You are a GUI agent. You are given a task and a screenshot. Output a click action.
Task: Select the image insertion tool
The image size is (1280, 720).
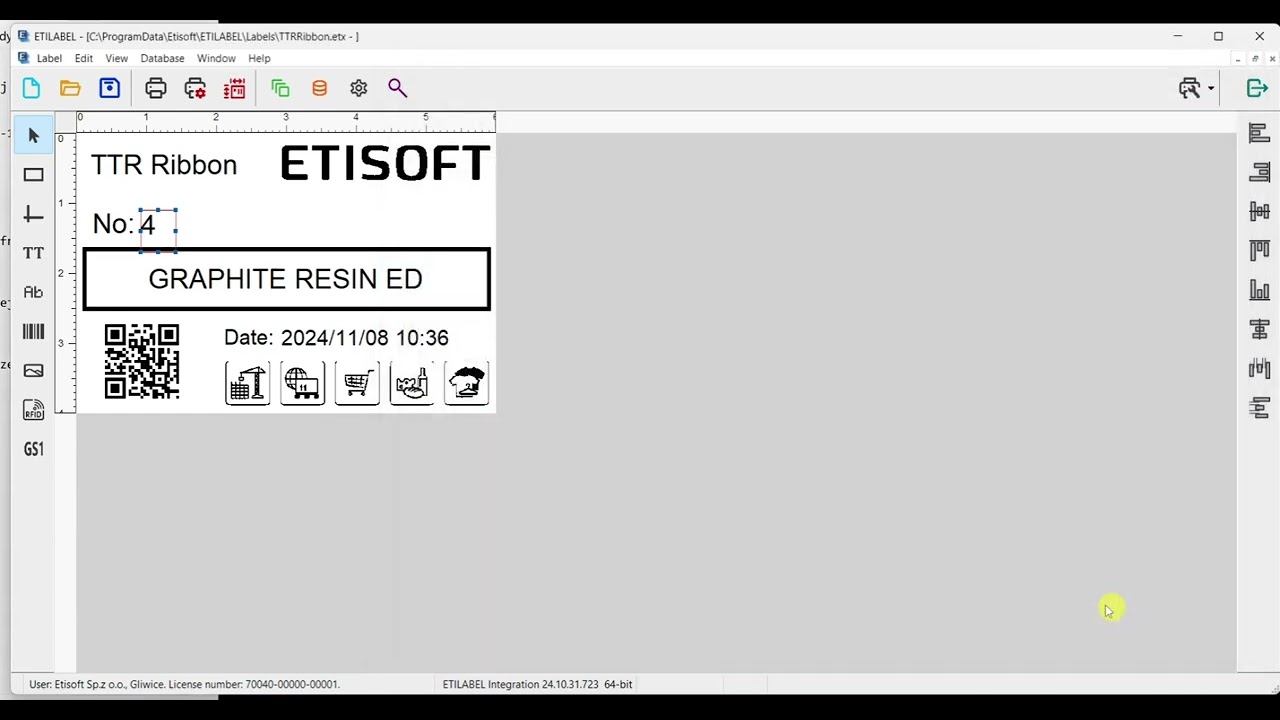point(33,370)
